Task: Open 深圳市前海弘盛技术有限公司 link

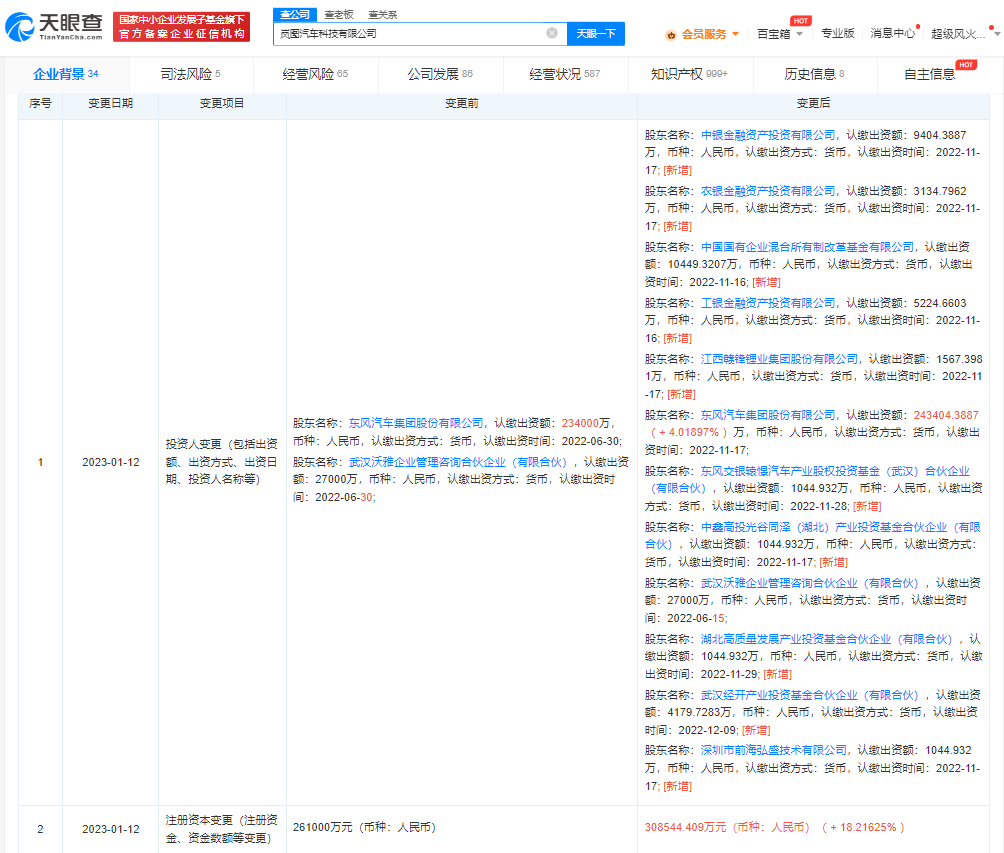Action: 773,750
